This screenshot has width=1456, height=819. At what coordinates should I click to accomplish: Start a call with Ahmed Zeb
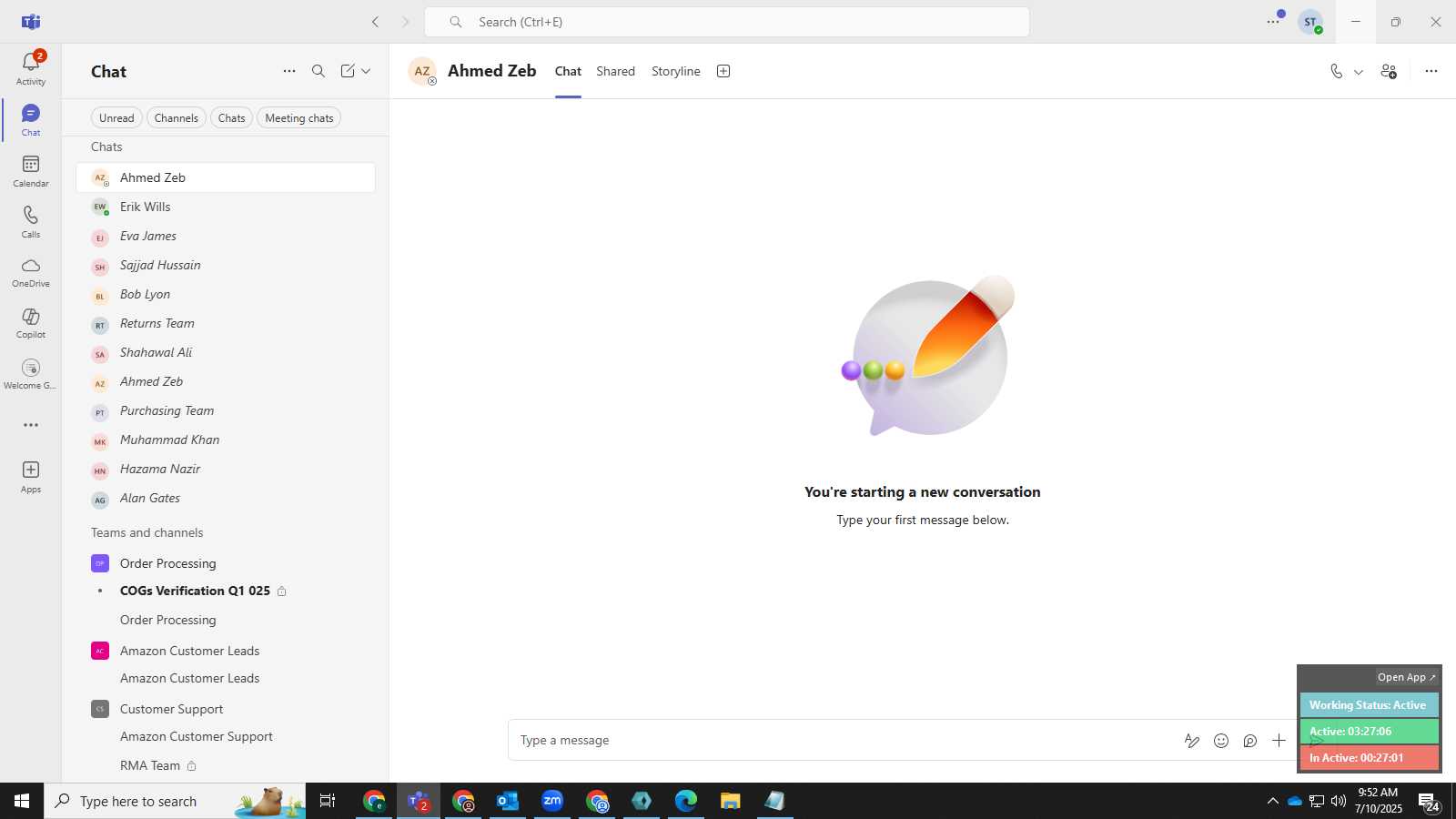pos(1336,71)
